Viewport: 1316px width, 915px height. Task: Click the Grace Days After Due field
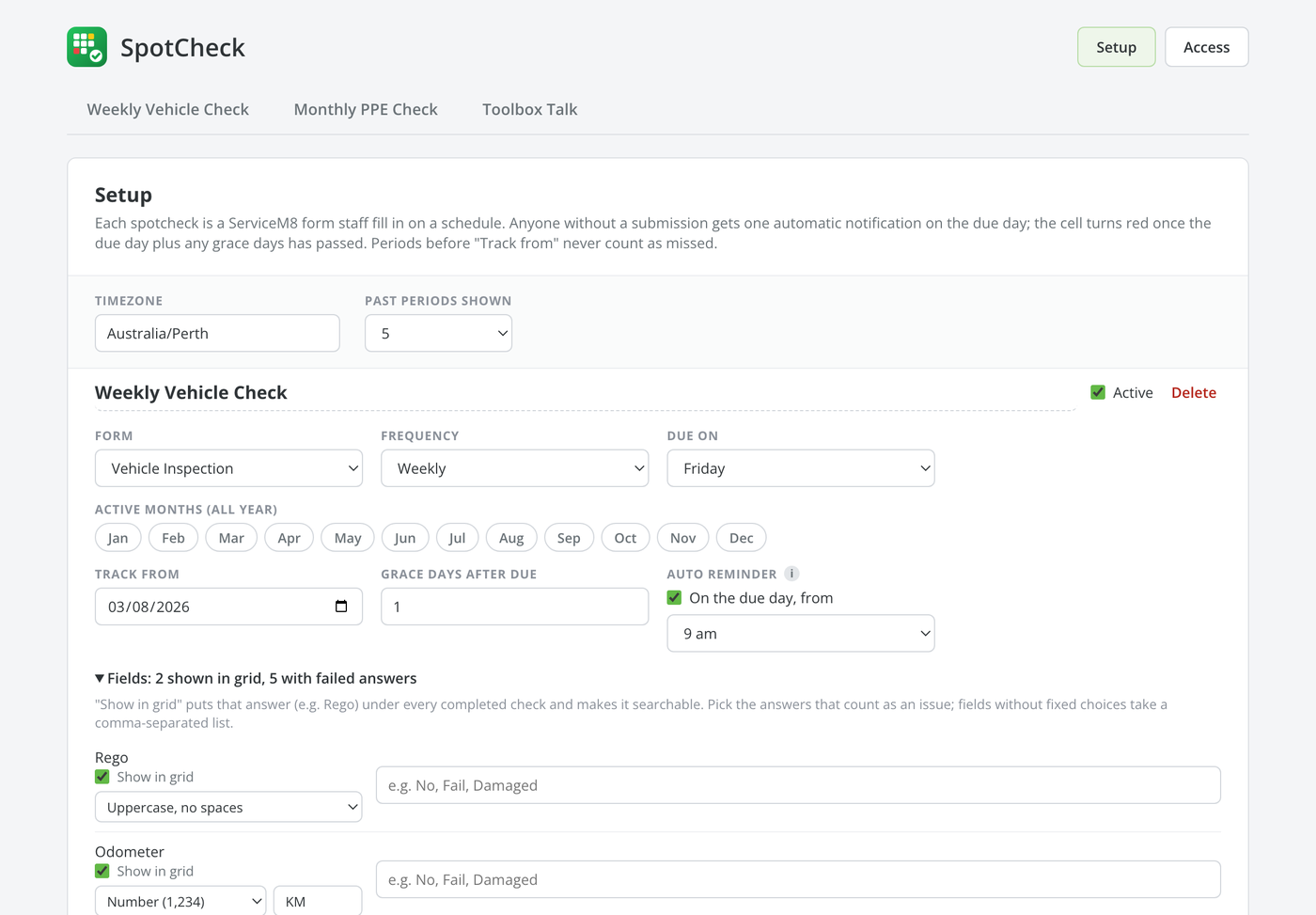(x=515, y=607)
